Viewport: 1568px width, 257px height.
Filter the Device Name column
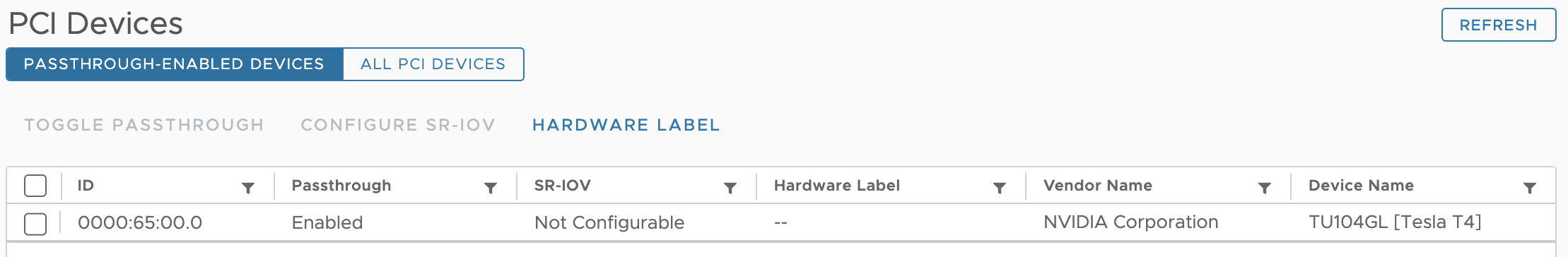pos(1530,188)
